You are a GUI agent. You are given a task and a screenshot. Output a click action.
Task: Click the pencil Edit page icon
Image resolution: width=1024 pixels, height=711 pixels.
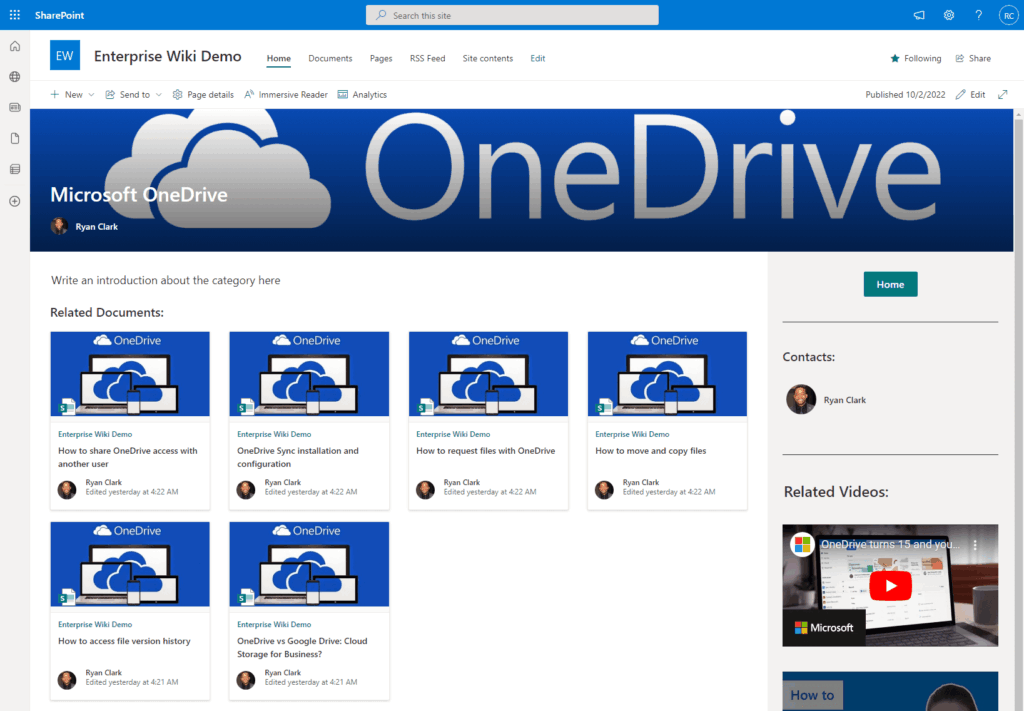[x=960, y=95]
